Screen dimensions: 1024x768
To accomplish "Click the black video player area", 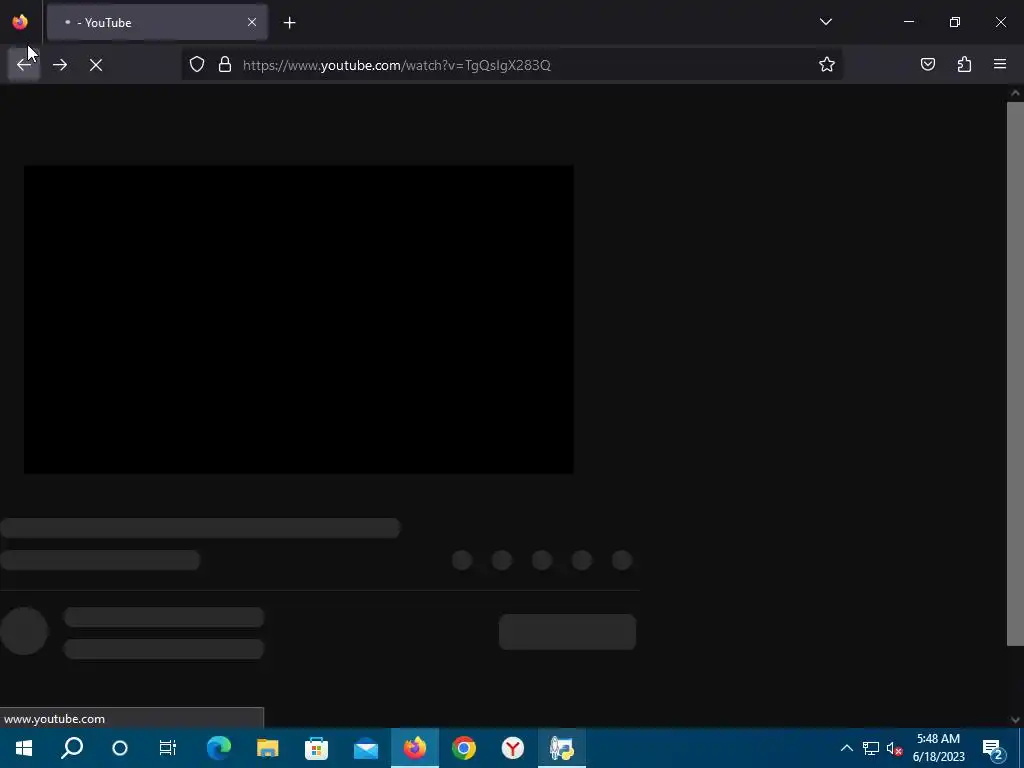I will [298, 319].
